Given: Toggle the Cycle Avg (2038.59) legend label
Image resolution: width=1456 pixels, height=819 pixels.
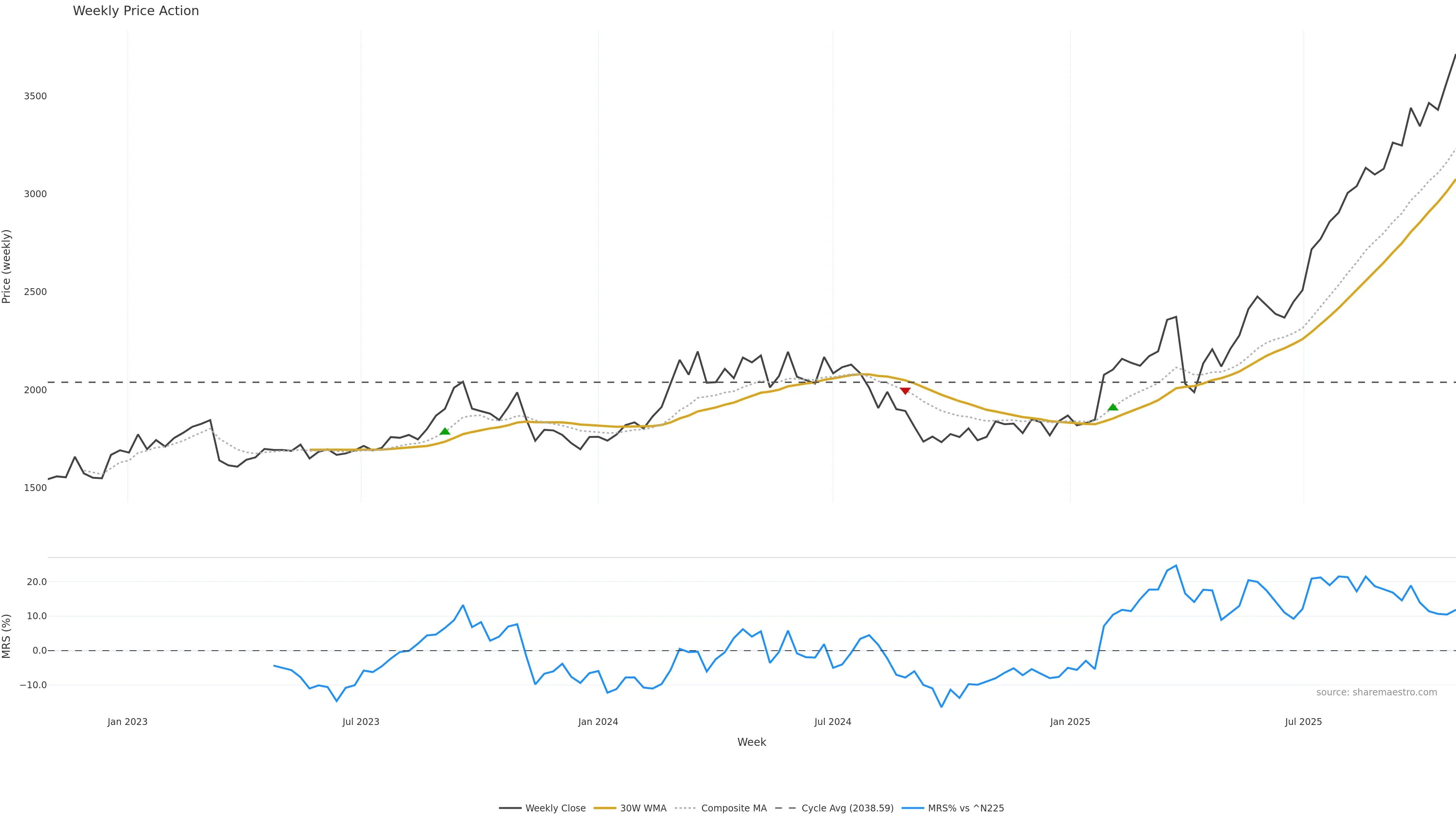Looking at the screenshot, I should pos(847,808).
